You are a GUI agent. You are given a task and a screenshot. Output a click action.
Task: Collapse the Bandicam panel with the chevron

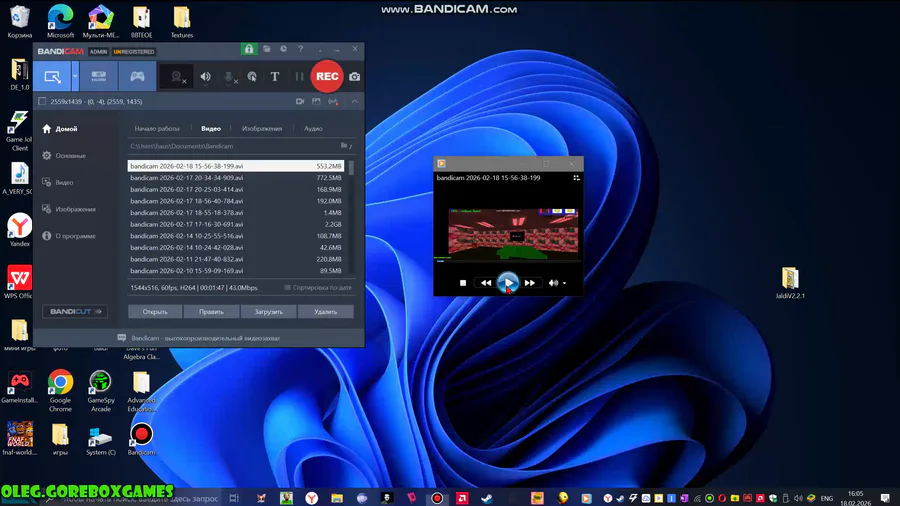click(x=355, y=102)
